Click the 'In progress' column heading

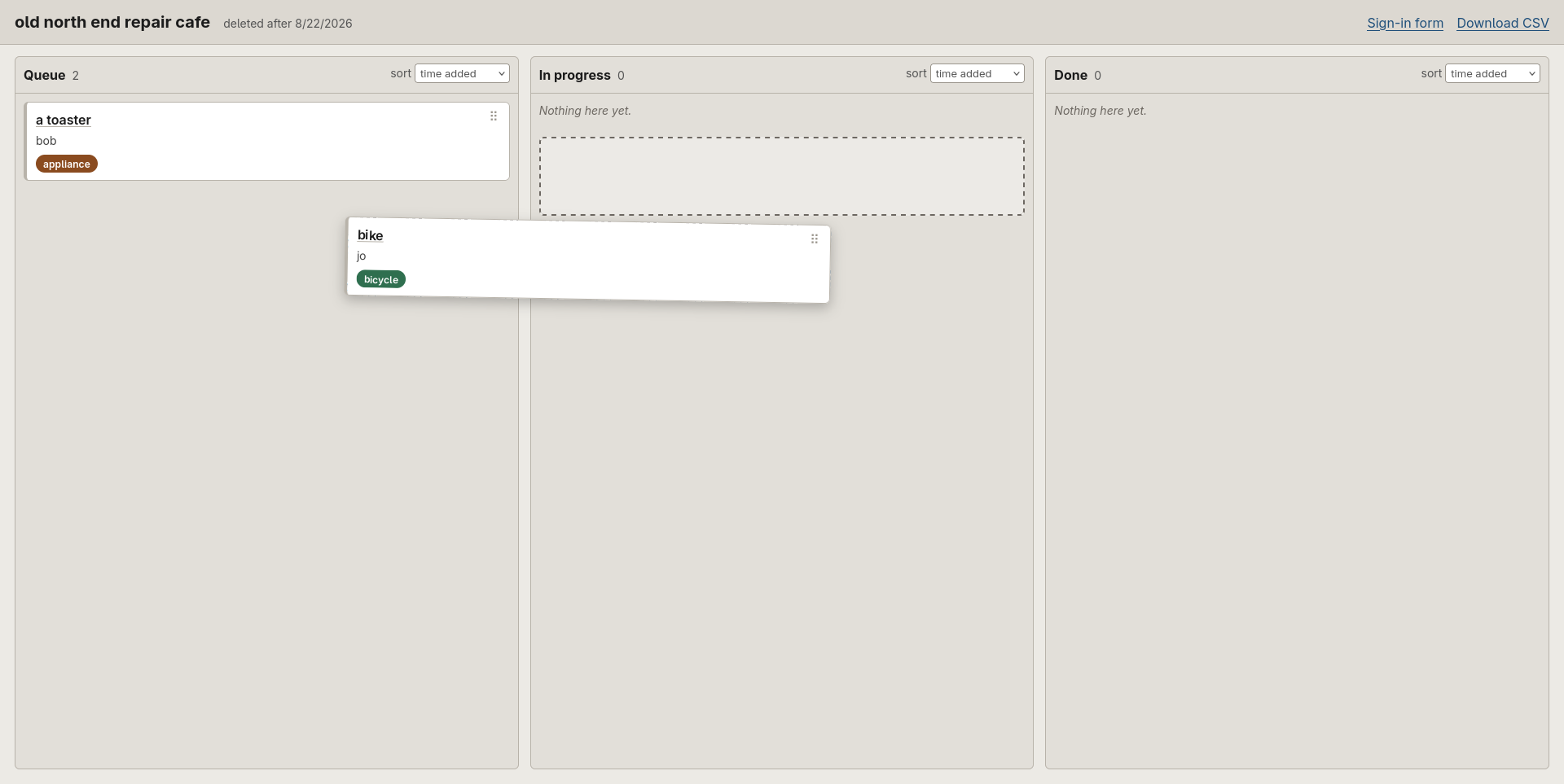(574, 75)
